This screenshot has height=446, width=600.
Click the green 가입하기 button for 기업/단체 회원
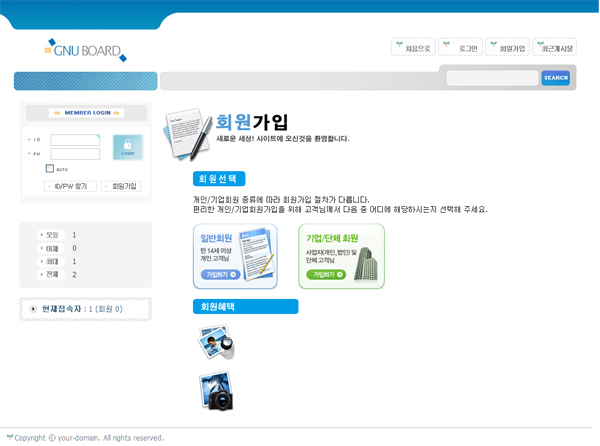point(326,274)
